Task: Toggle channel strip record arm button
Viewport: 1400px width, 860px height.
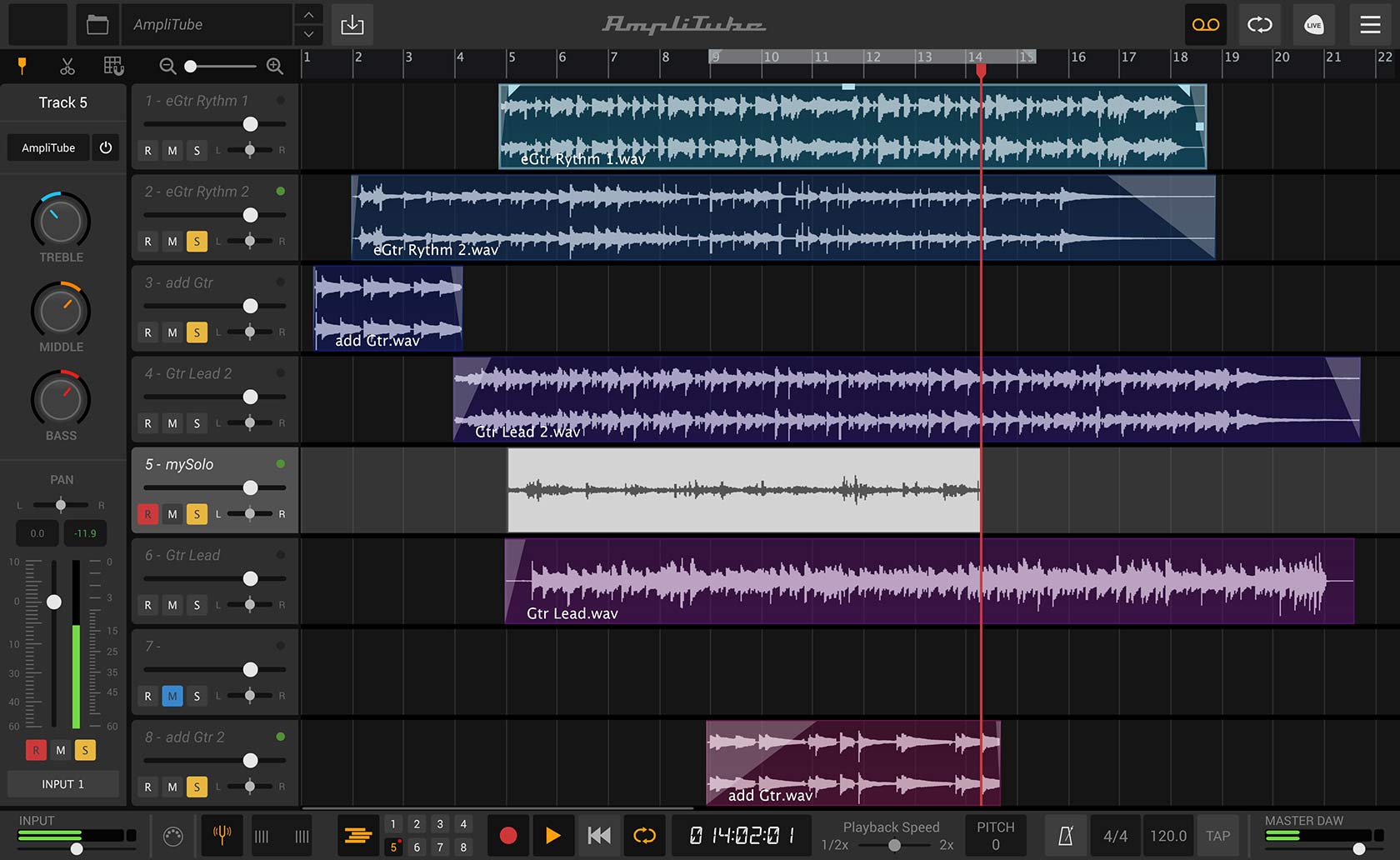Action: (x=36, y=750)
